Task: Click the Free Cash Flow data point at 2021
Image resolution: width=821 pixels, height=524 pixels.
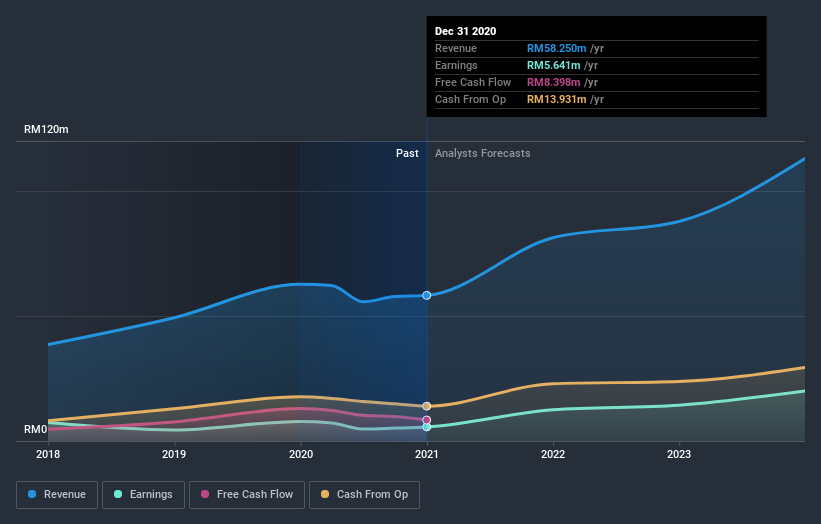Action: pos(427,420)
